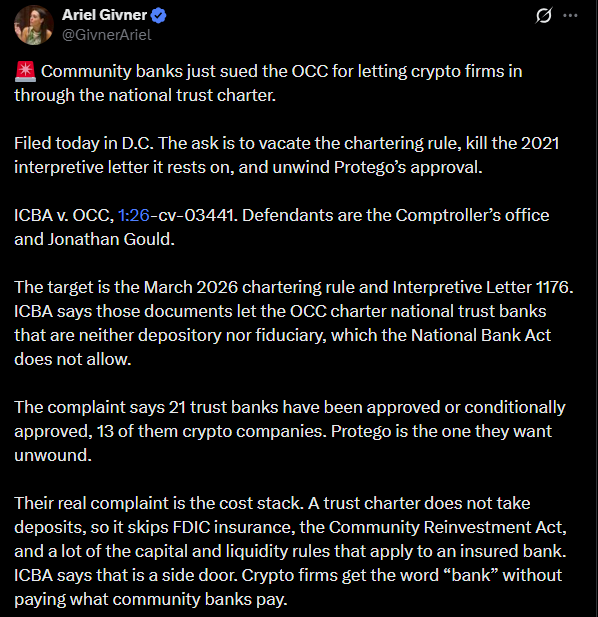Viewport: 598px width, 617px height.
Task: Click the 'National Bank Act' phrase
Action: pos(481,335)
